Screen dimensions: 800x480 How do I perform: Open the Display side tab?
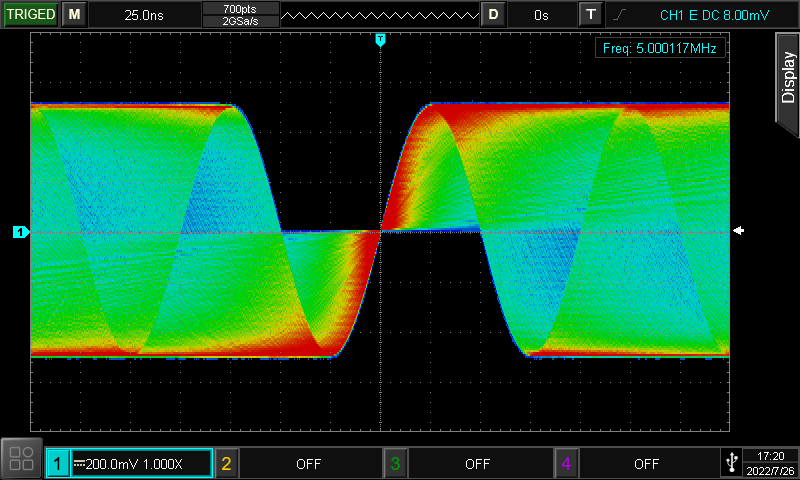coord(787,79)
